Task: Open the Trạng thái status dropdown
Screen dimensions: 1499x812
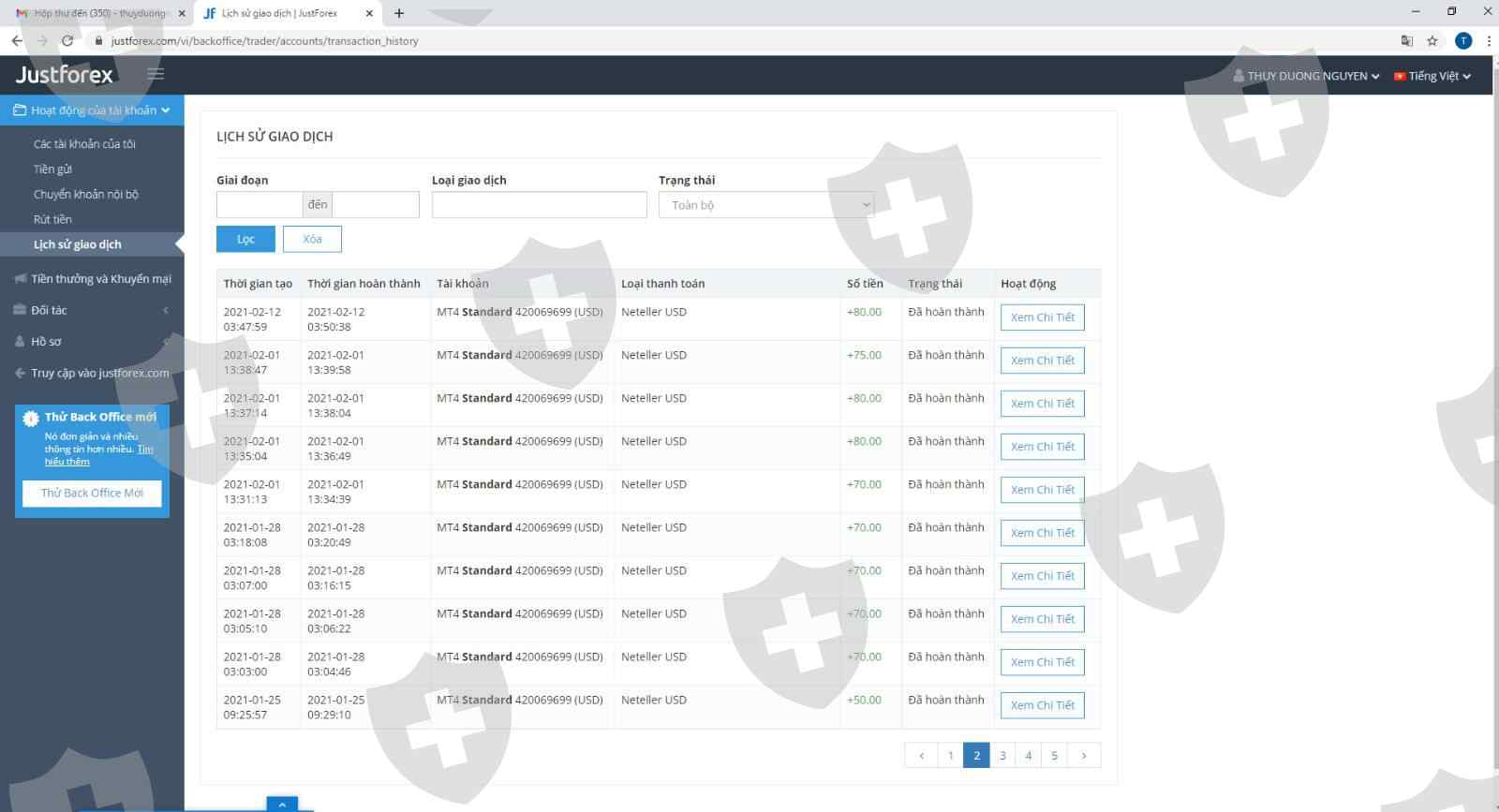Action: coord(765,205)
